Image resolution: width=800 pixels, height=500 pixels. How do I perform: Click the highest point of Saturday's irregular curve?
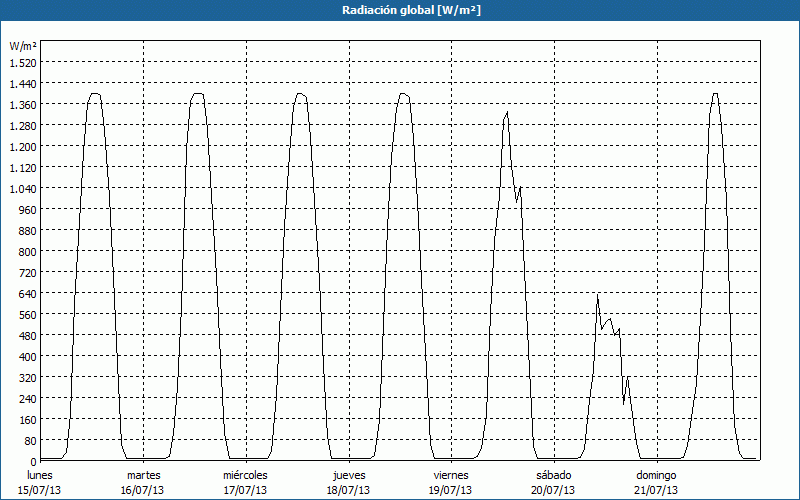pyautogui.click(x=597, y=295)
